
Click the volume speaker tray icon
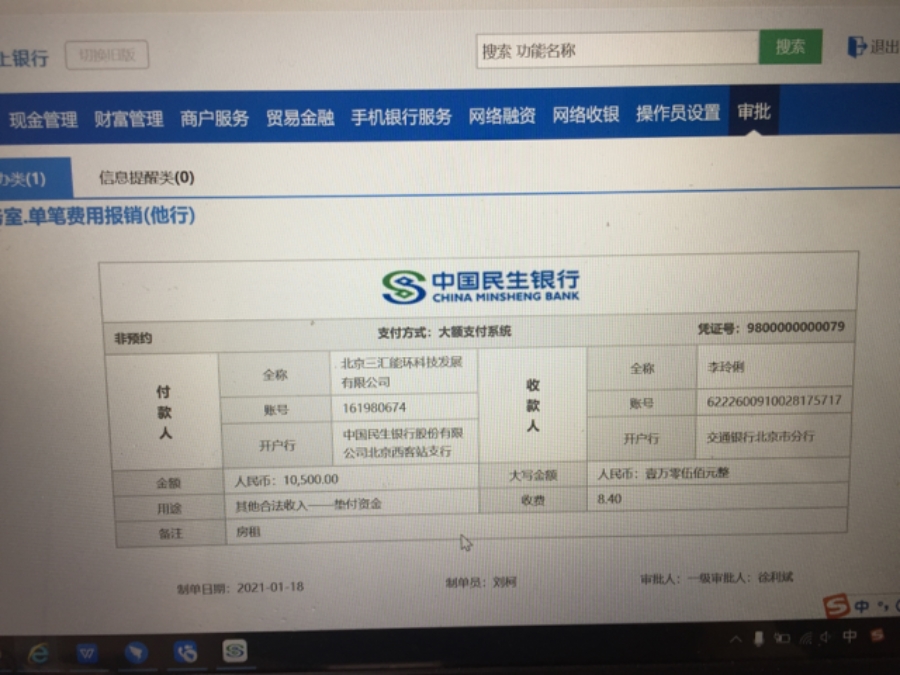825,637
